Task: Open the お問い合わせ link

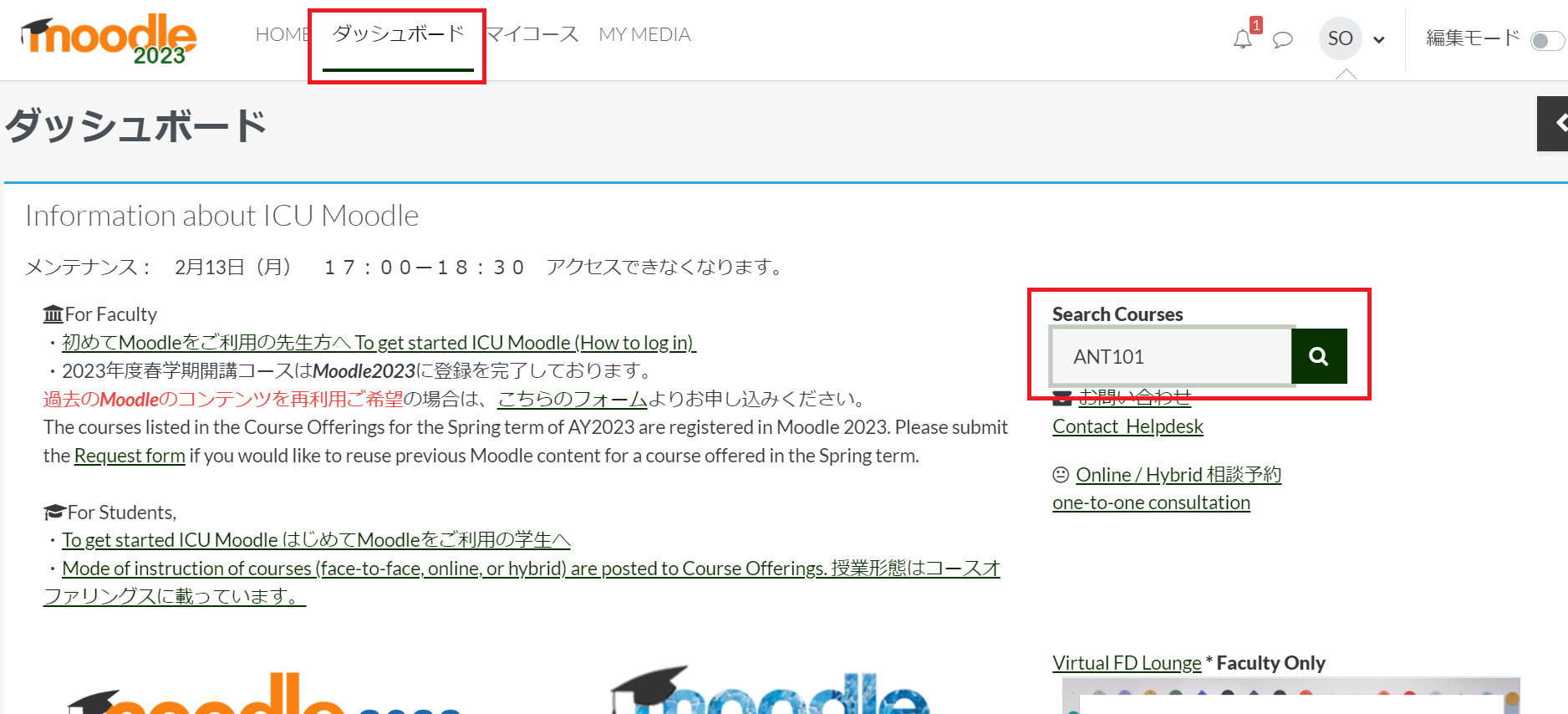Action: [x=1134, y=397]
